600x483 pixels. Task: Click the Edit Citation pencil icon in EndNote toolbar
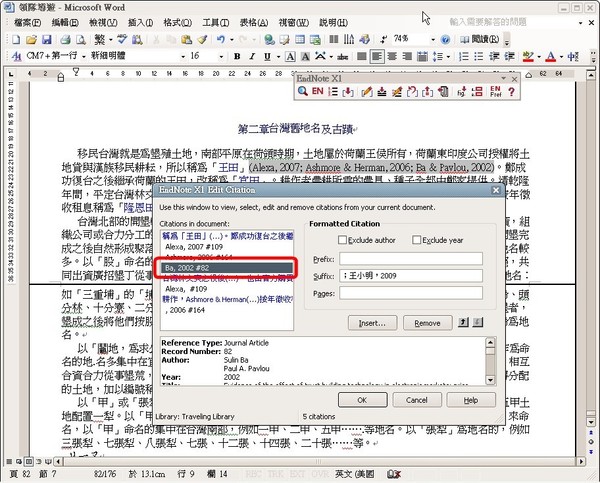367,91
